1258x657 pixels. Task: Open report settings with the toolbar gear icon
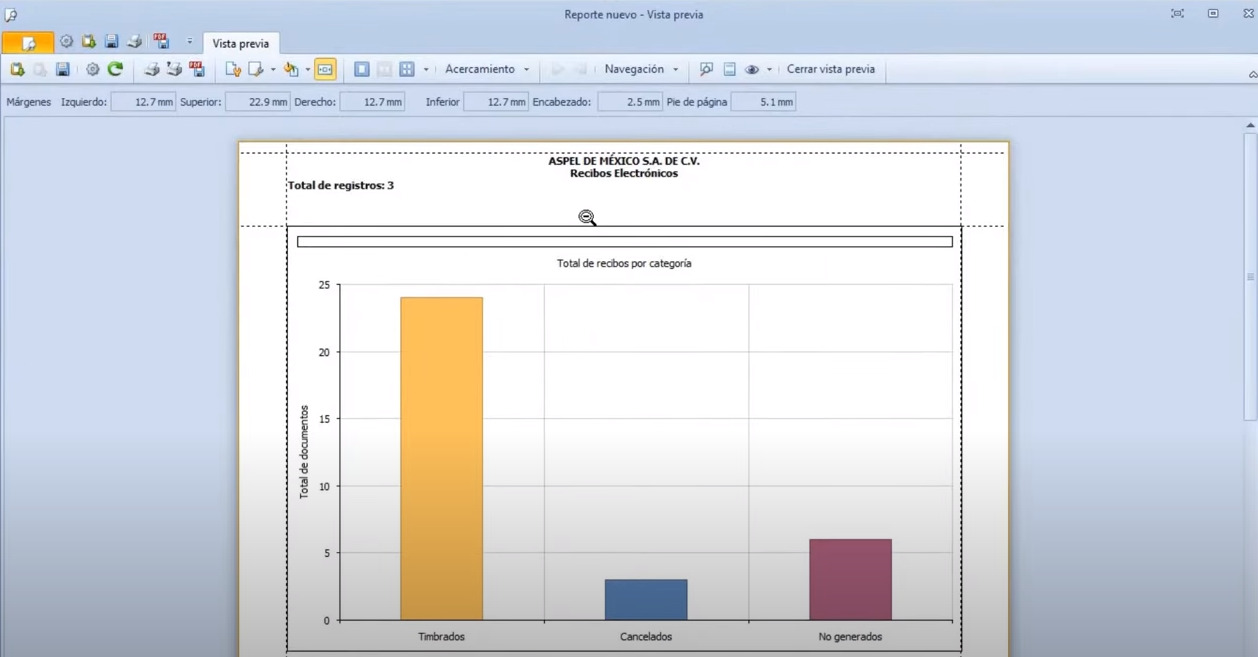click(x=92, y=69)
